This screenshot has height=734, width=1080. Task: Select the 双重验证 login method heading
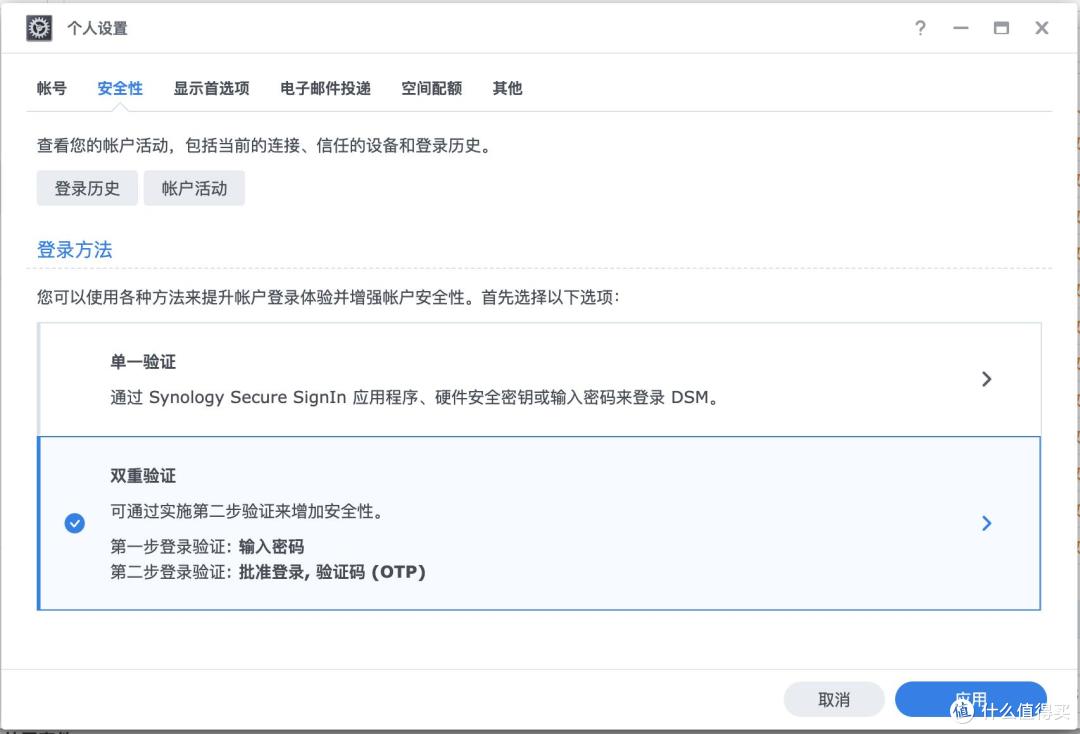click(143, 476)
